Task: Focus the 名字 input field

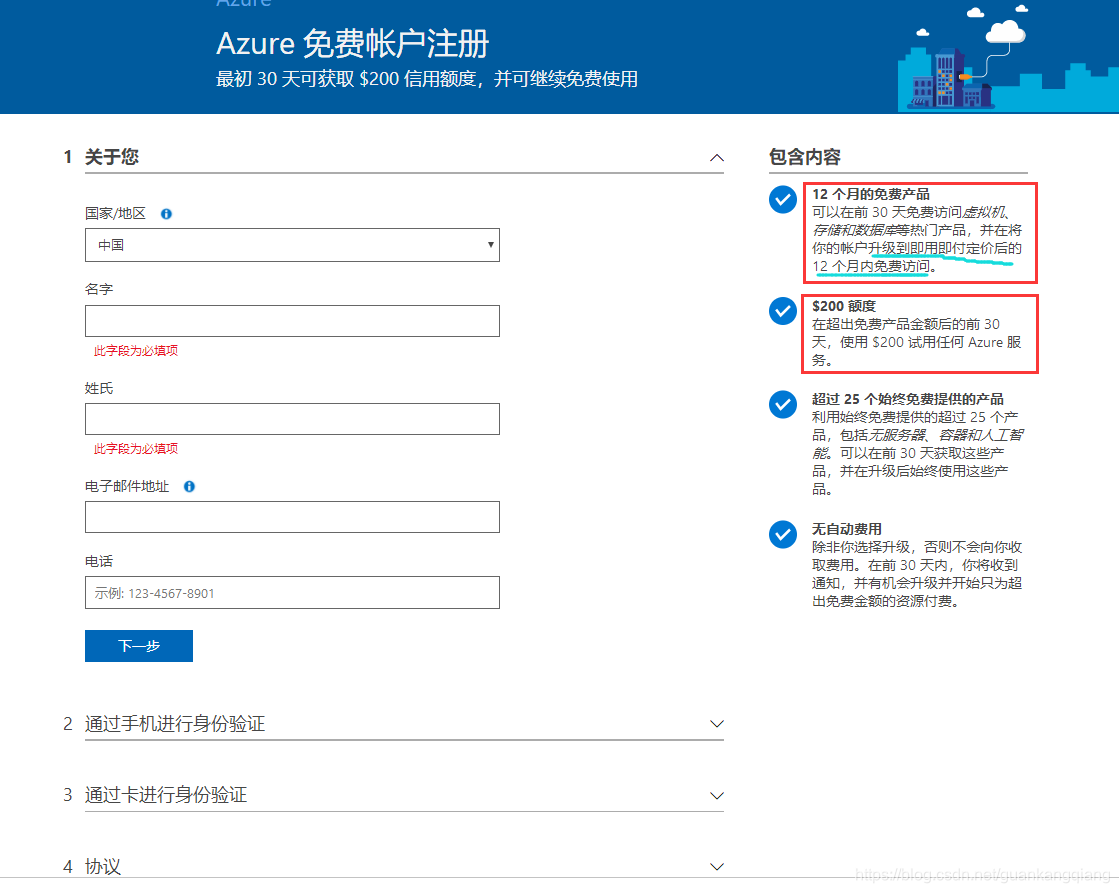Action: pyautogui.click(x=292, y=321)
